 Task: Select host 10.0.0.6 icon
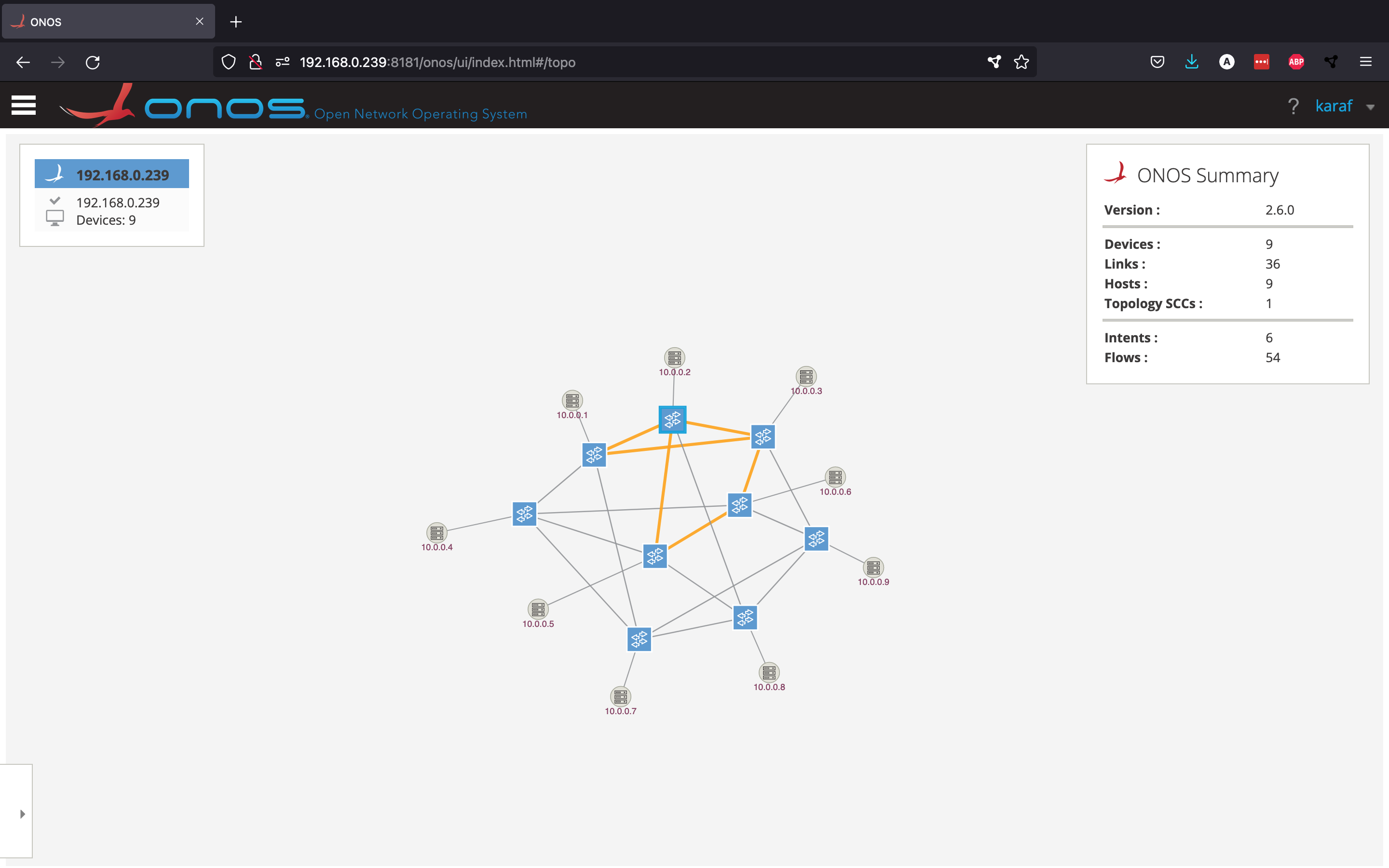(835, 476)
